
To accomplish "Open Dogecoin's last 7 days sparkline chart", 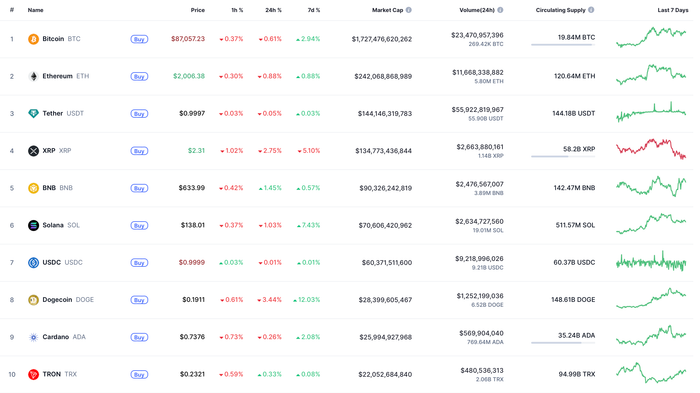I will (651, 299).
